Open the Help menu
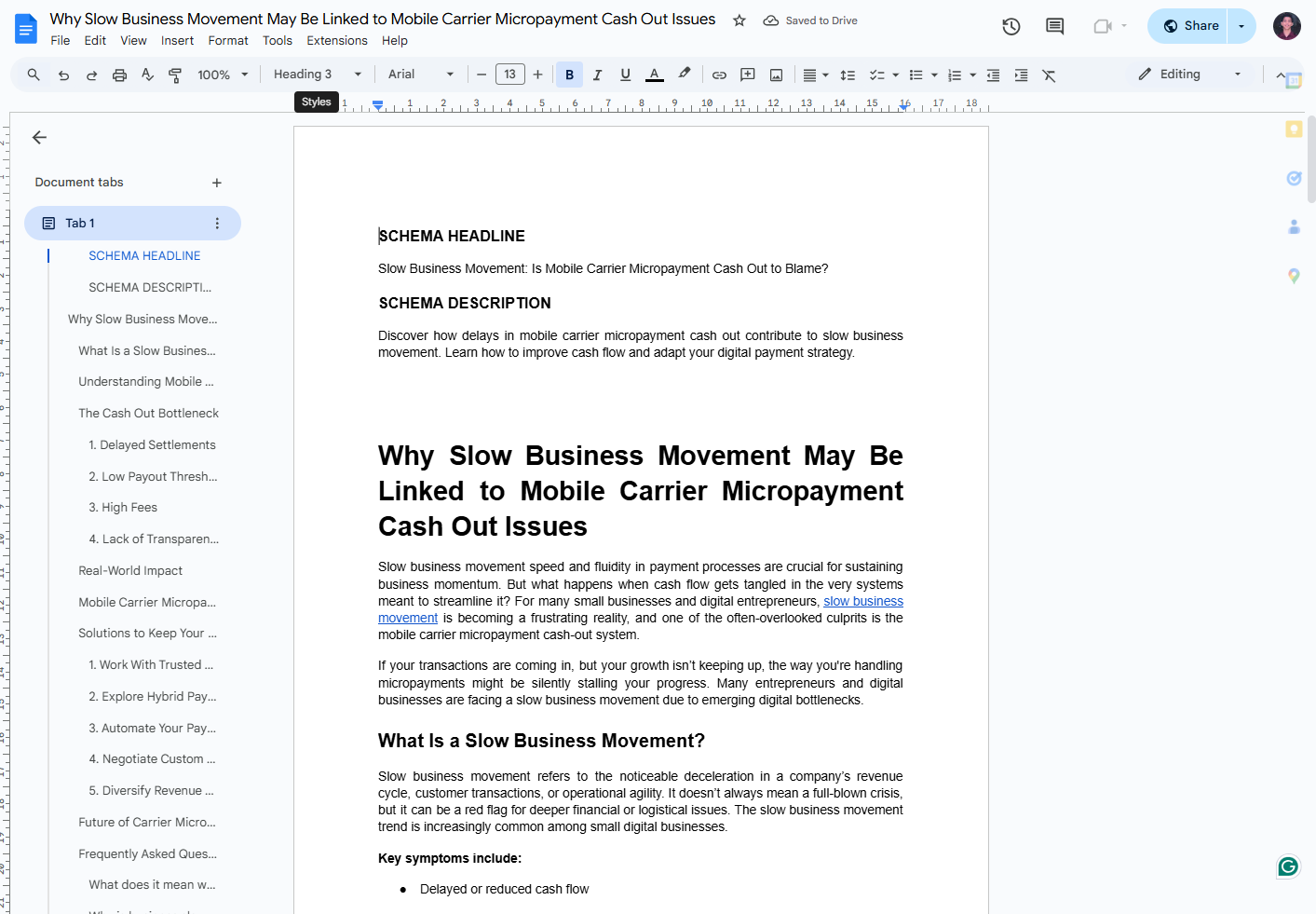This screenshot has width=1316, height=914. (x=395, y=41)
